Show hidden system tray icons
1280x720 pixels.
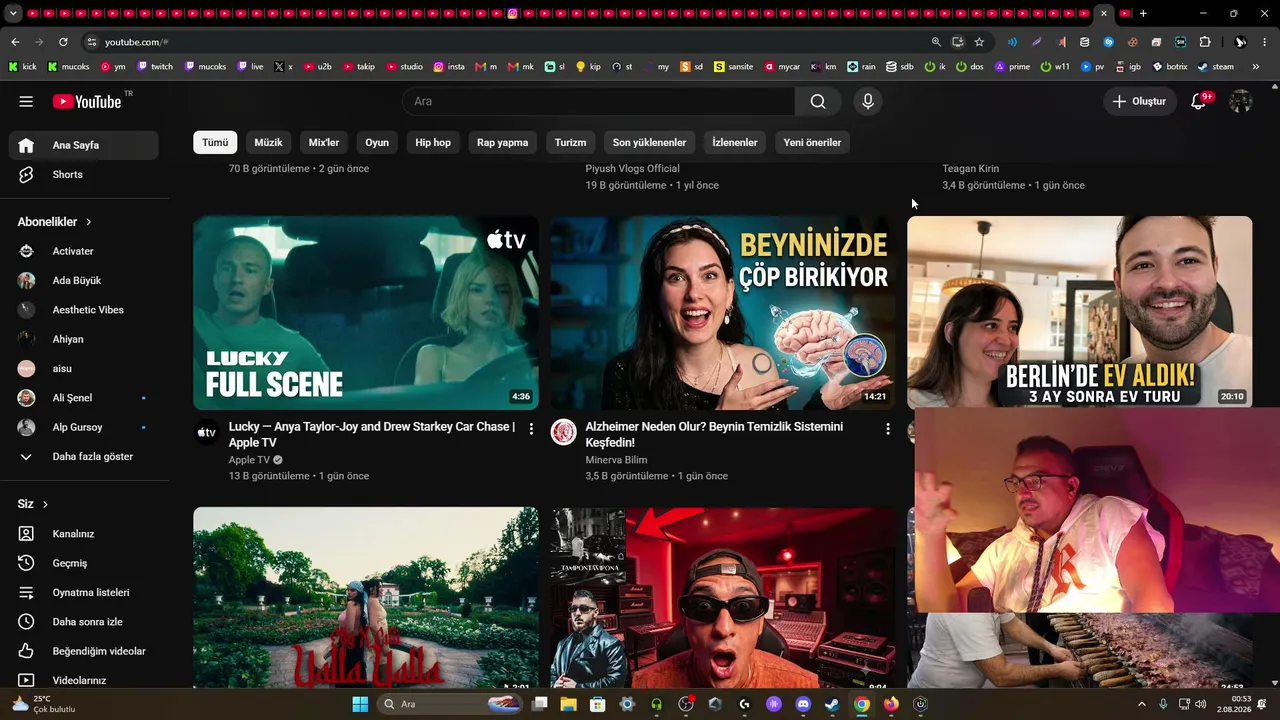pyautogui.click(x=1142, y=704)
